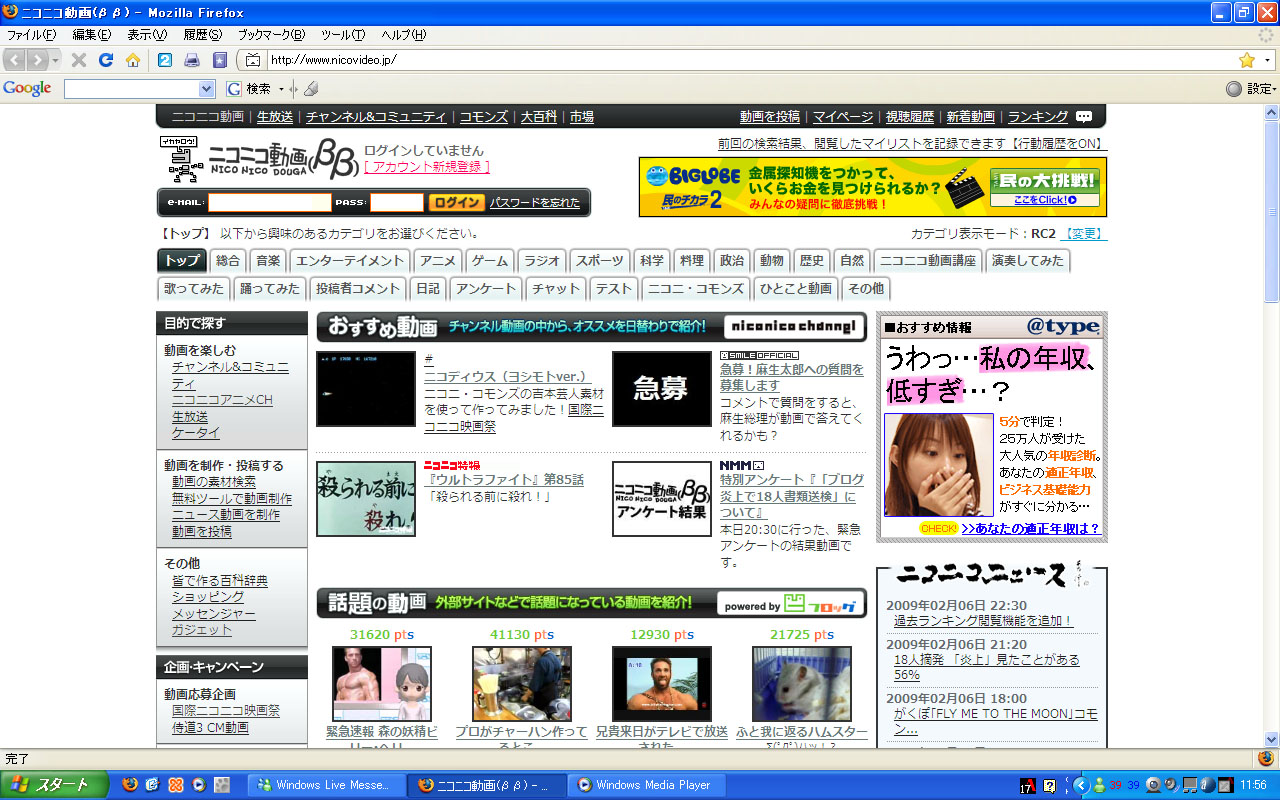Viewport: 1280px width, 800px height.
Task: Click the e-mail login input field
Action: coord(269,202)
